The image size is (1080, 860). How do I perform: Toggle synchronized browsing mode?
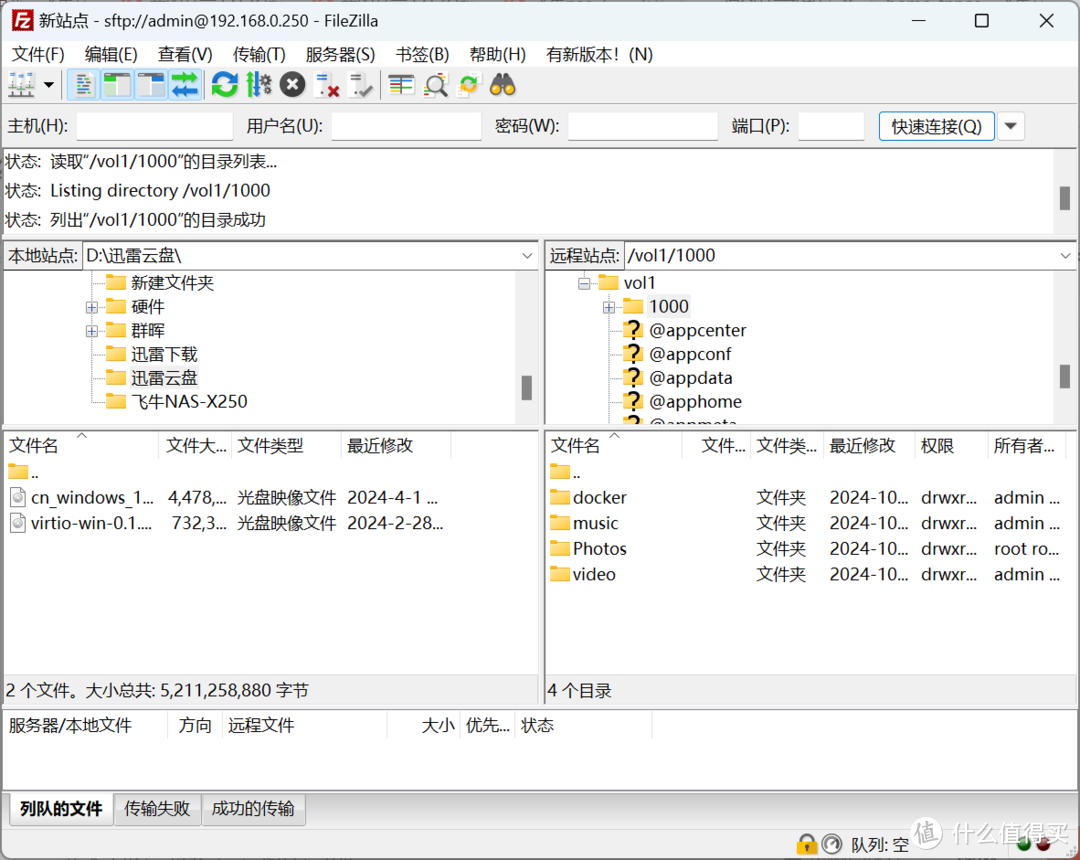coord(469,85)
